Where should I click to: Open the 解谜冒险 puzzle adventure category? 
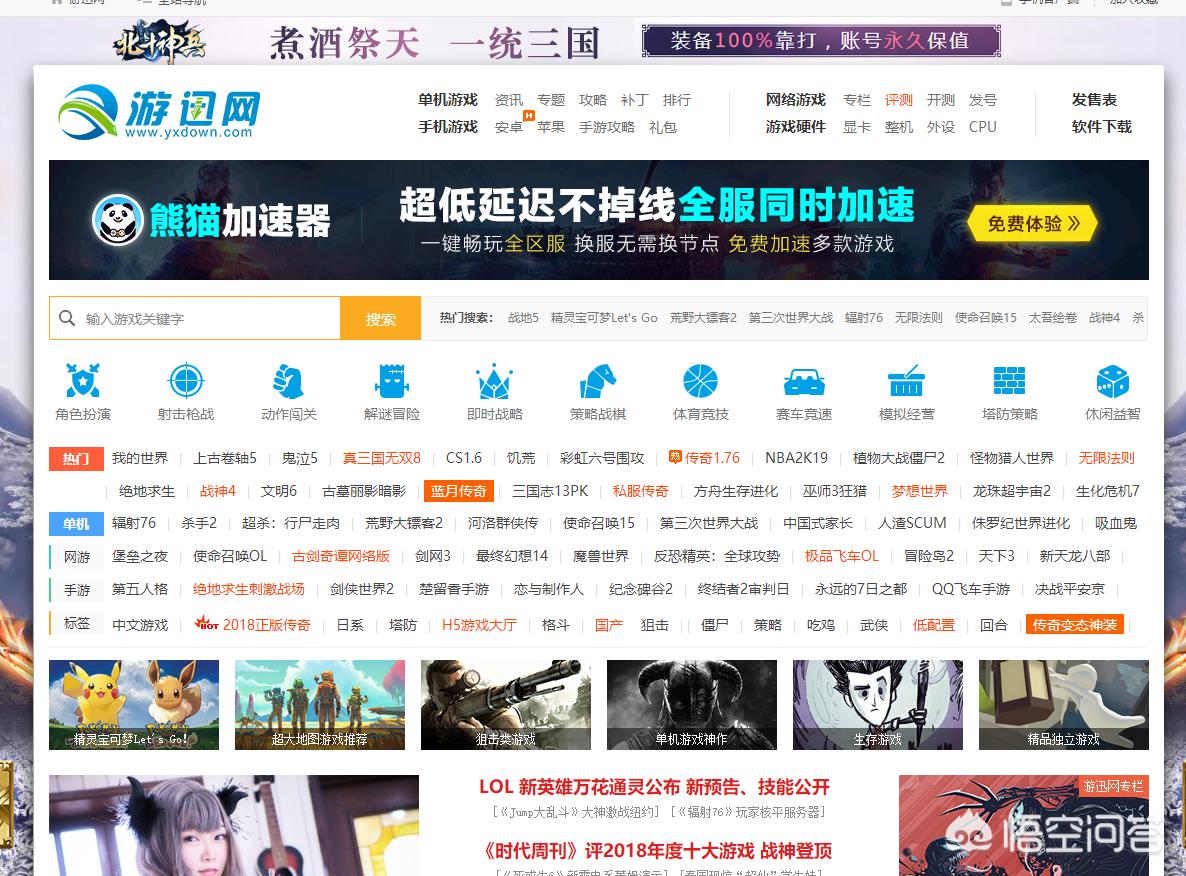pyautogui.click(x=391, y=390)
